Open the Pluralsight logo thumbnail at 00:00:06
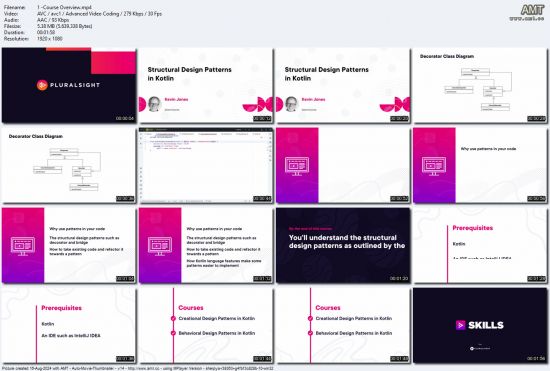The height and width of the screenshot is (371, 550). click(69, 85)
